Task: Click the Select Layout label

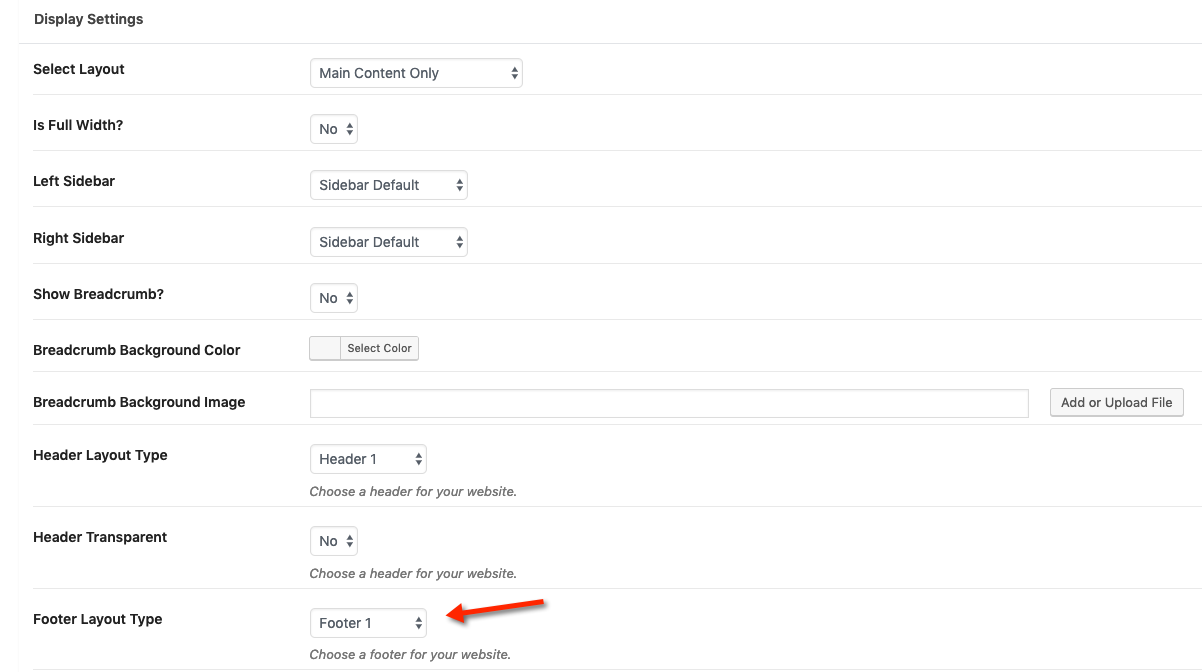Action: 79,69
